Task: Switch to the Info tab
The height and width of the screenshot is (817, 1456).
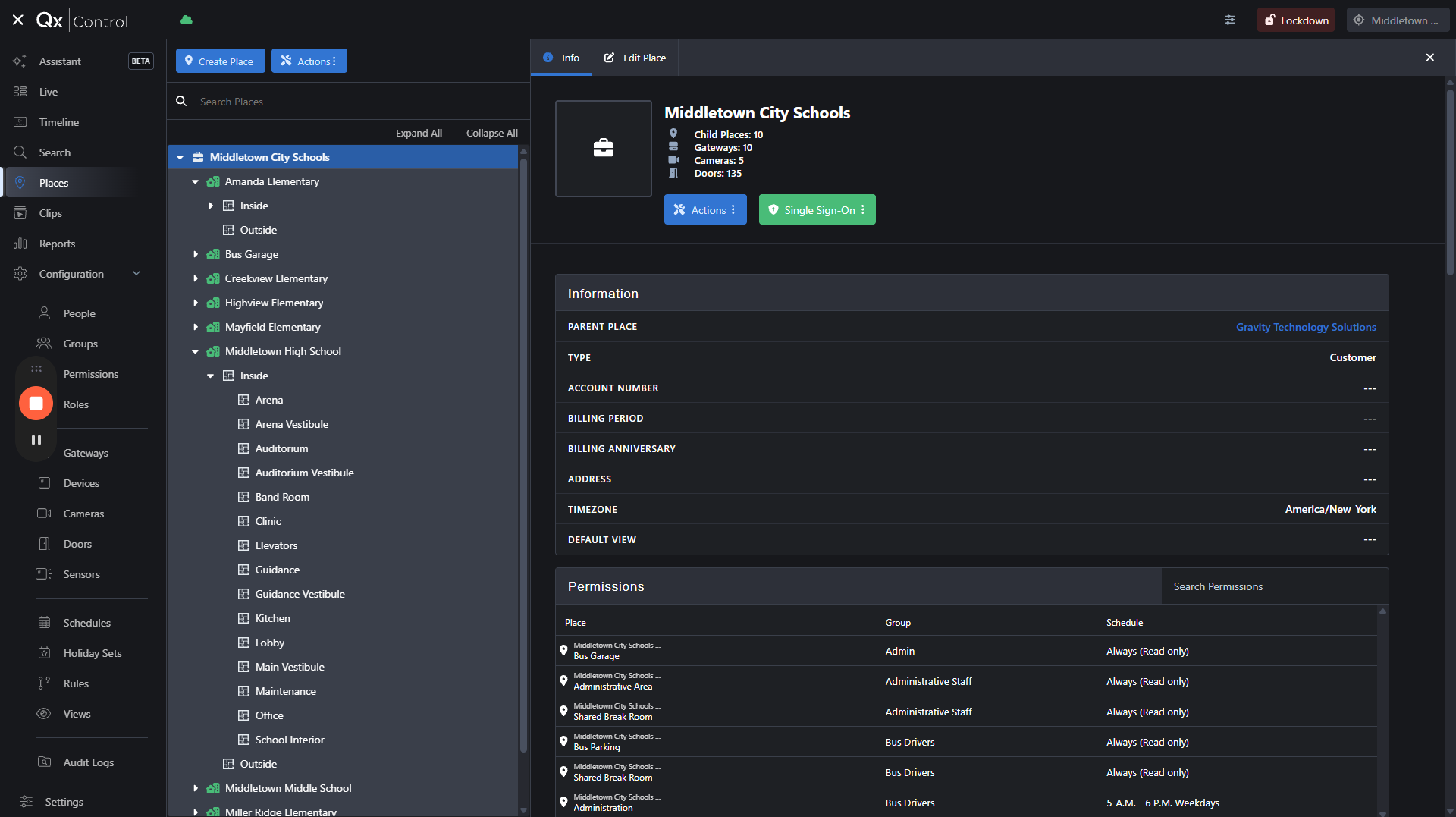Action: point(561,58)
